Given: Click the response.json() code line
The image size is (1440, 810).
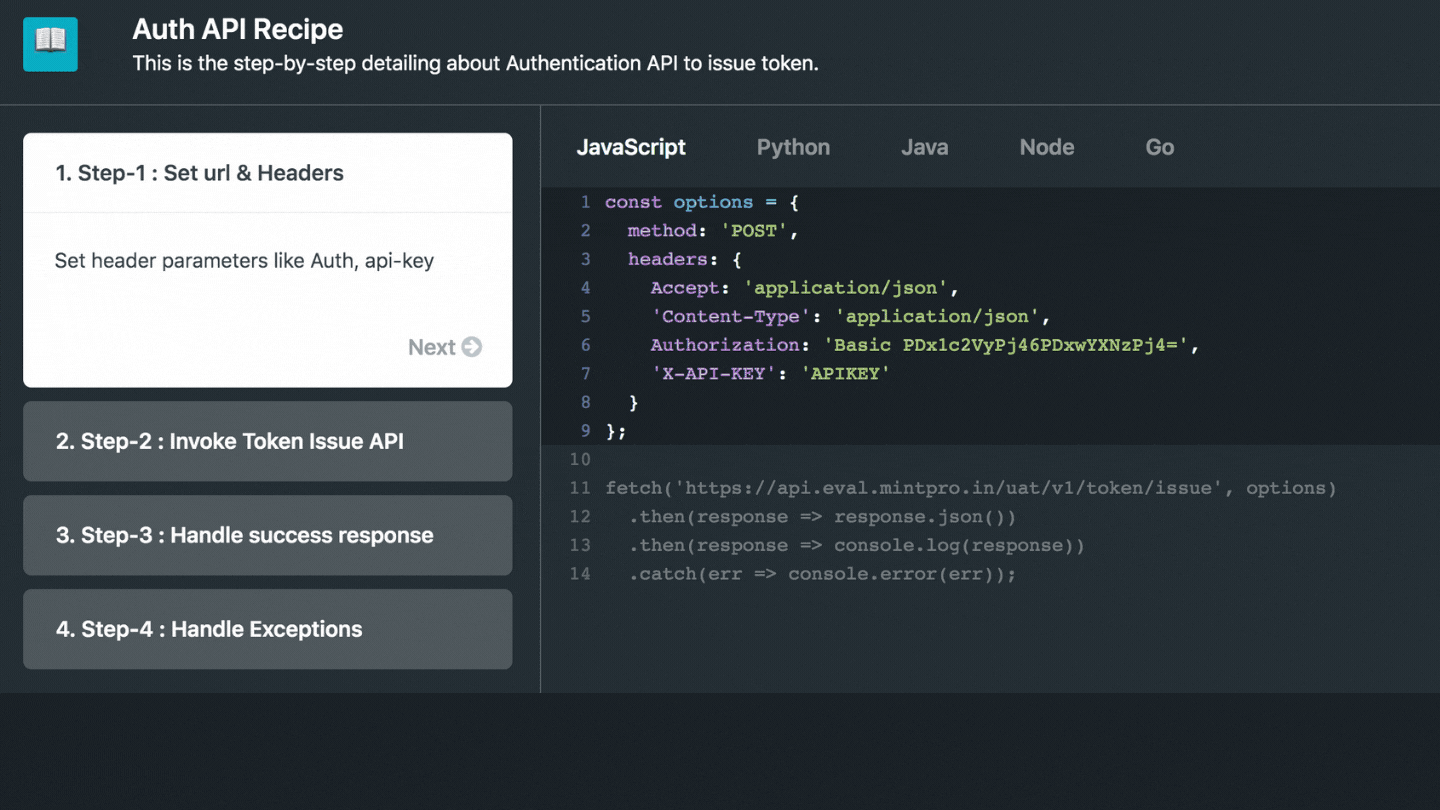Looking at the screenshot, I should coord(822,517).
